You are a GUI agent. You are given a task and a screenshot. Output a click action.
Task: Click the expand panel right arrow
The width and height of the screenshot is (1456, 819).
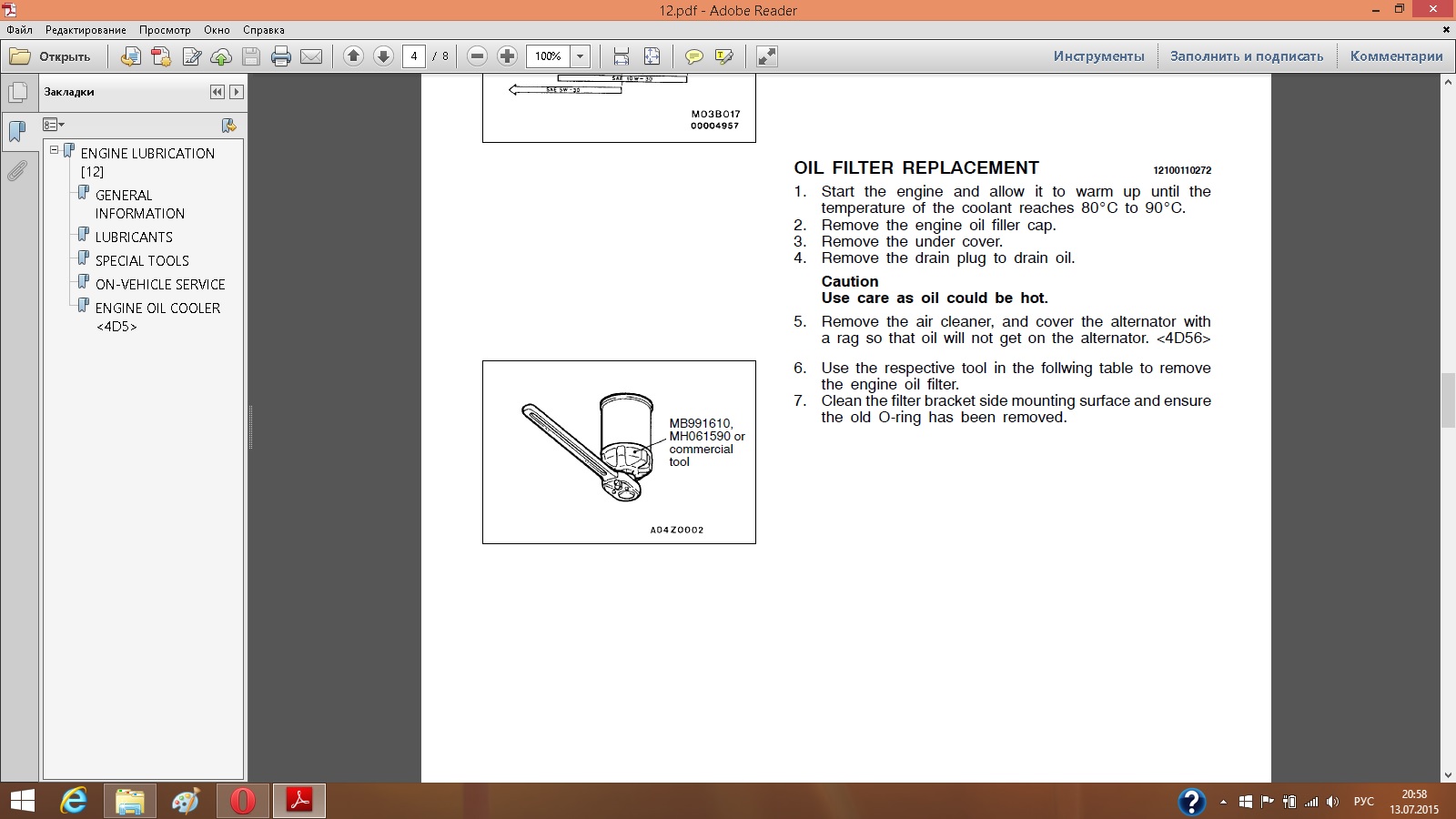(237, 92)
